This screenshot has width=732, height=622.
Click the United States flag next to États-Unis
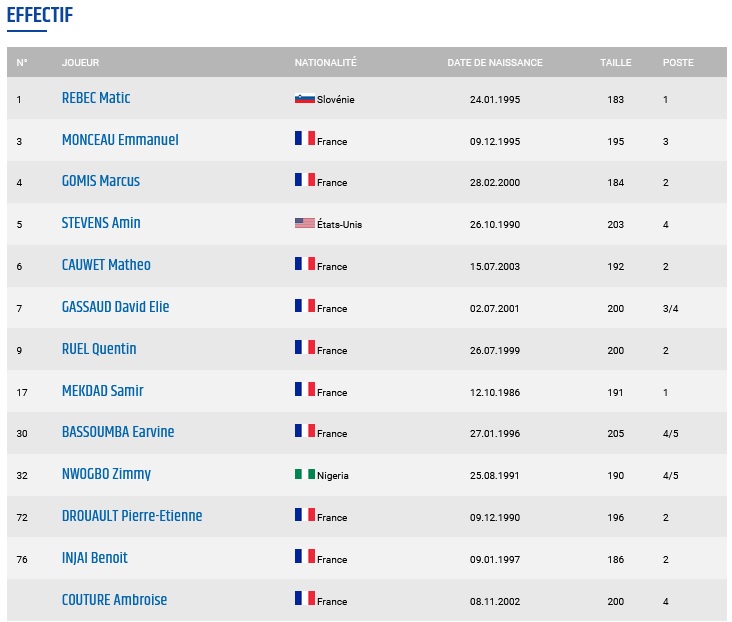pyautogui.click(x=305, y=223)
